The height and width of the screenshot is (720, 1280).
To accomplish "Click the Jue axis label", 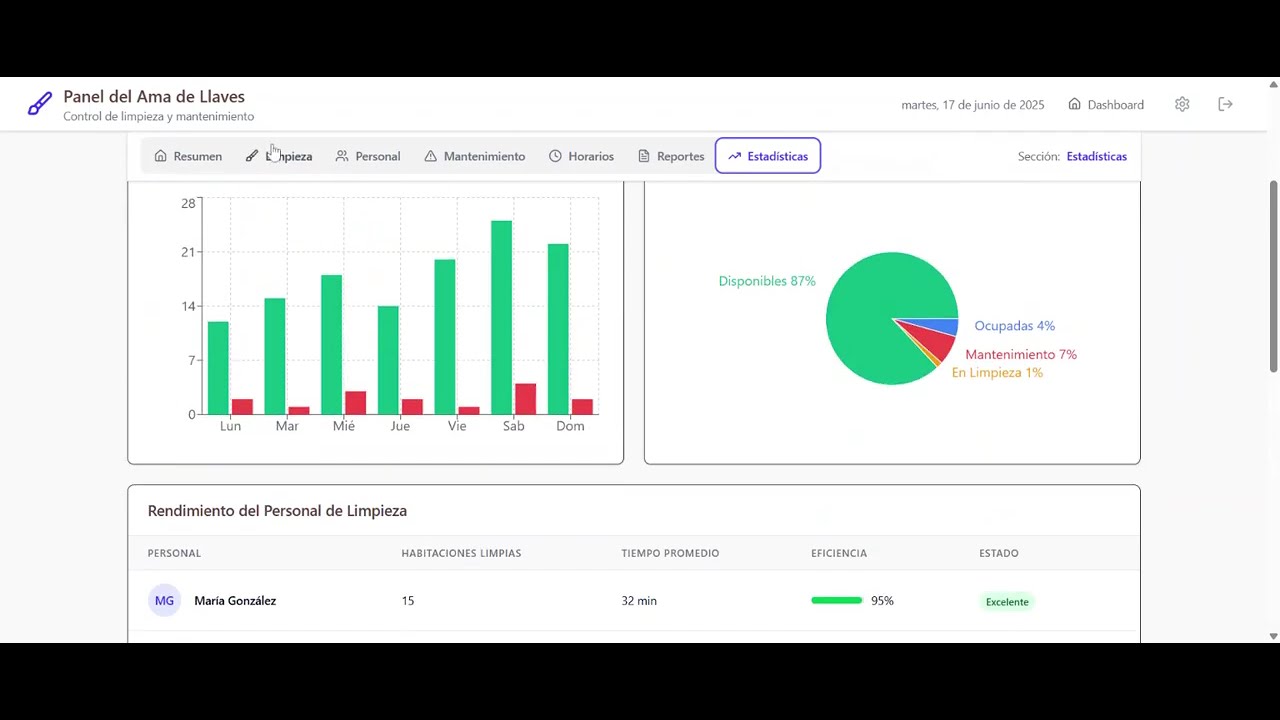I will coord(400,426).
